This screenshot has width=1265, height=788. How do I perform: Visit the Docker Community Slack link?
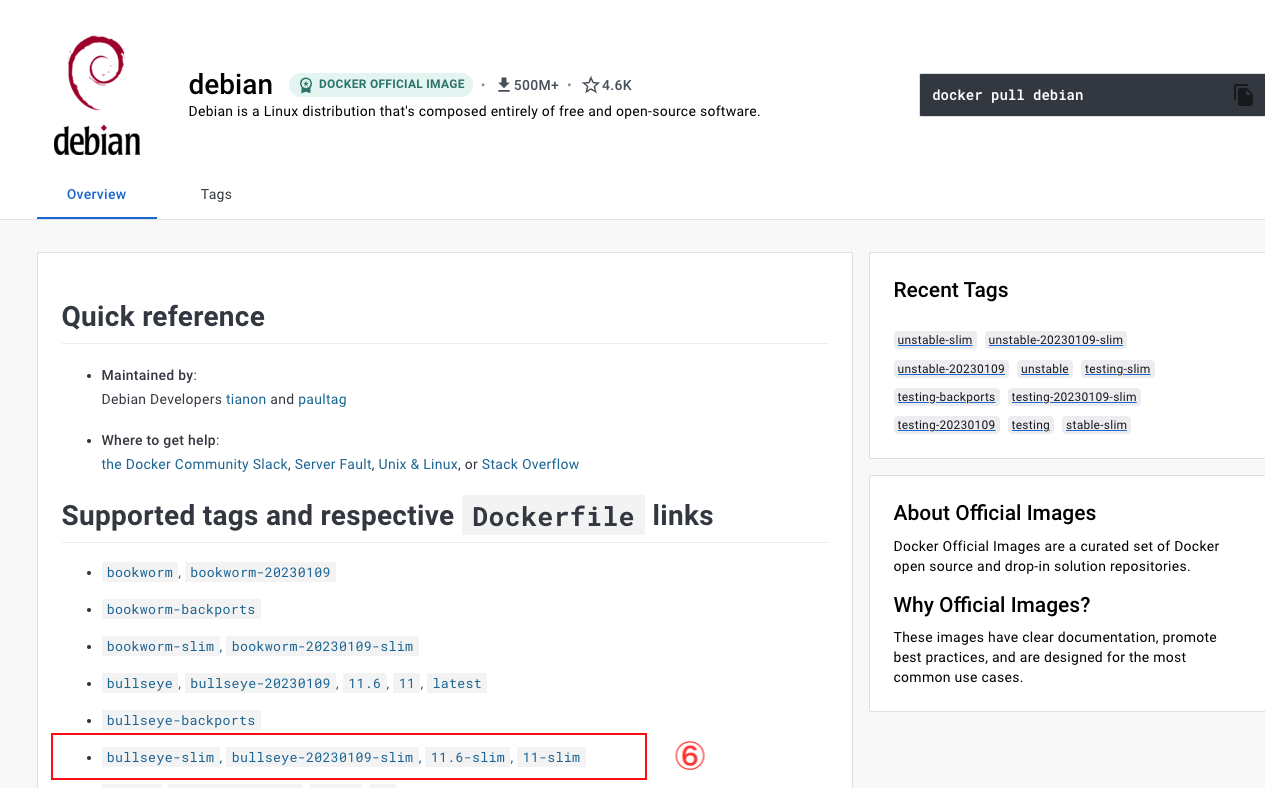(195, 464)
